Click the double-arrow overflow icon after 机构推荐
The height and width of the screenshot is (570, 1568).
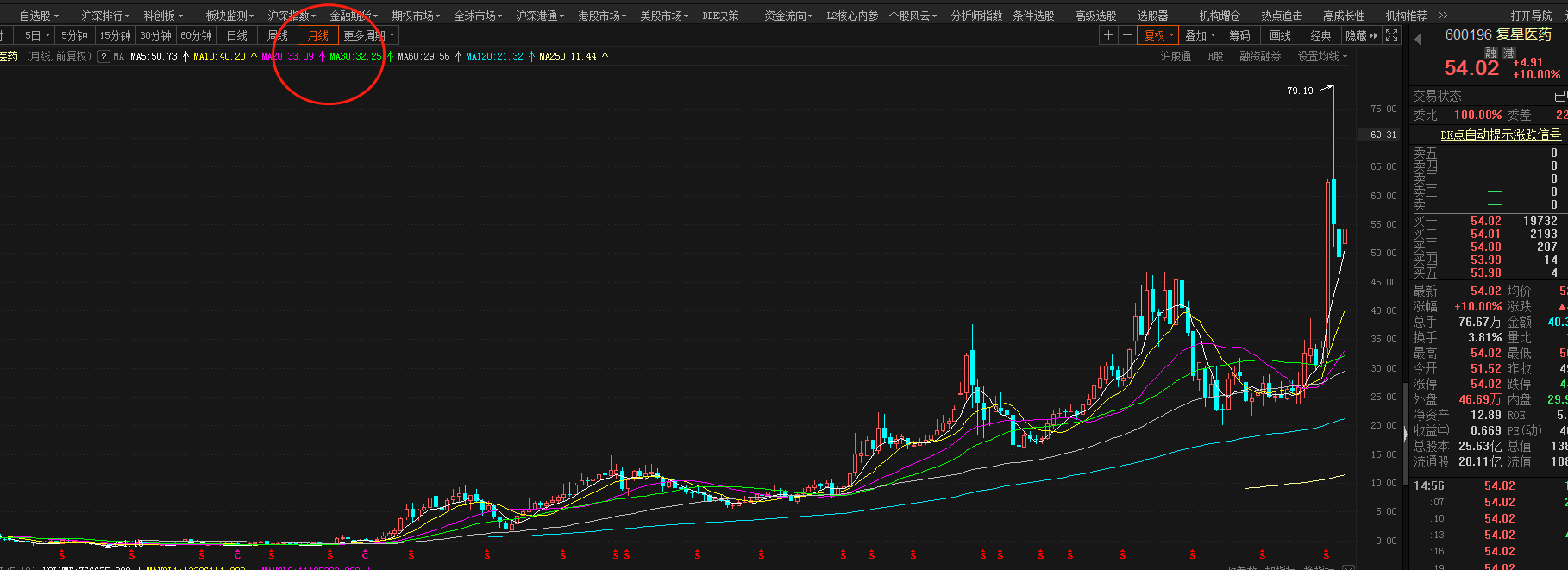click(x=1444, y=16)
